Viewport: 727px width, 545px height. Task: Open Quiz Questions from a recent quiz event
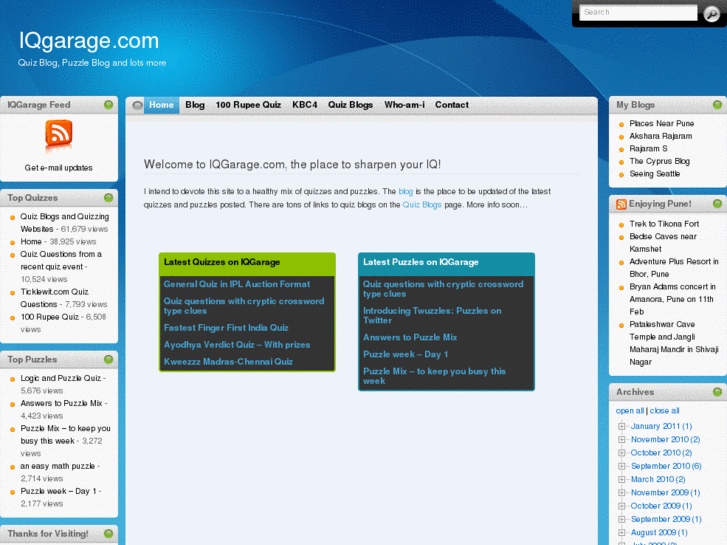coord(61,260)
